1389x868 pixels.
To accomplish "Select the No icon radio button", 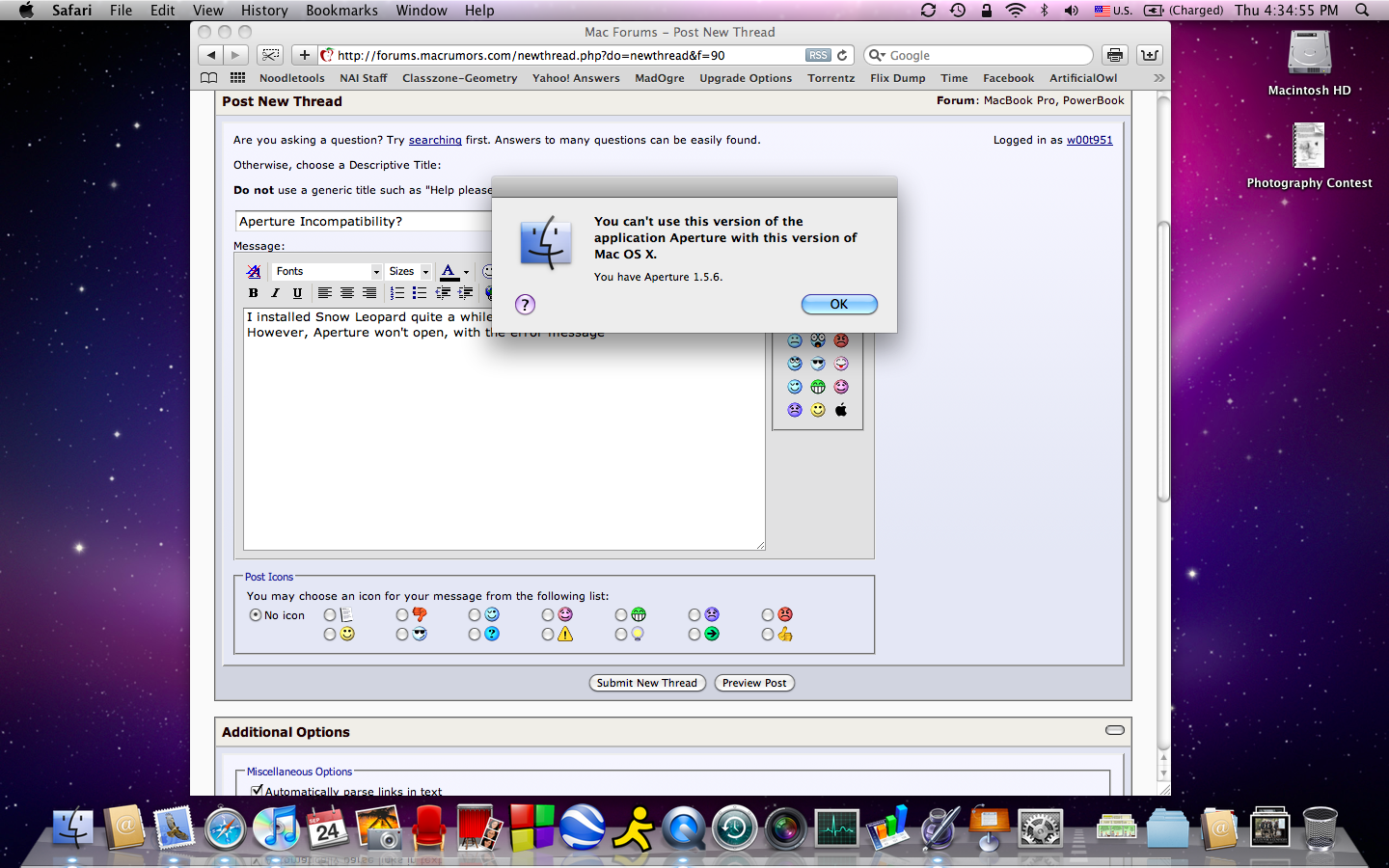I will coord(256,615).
